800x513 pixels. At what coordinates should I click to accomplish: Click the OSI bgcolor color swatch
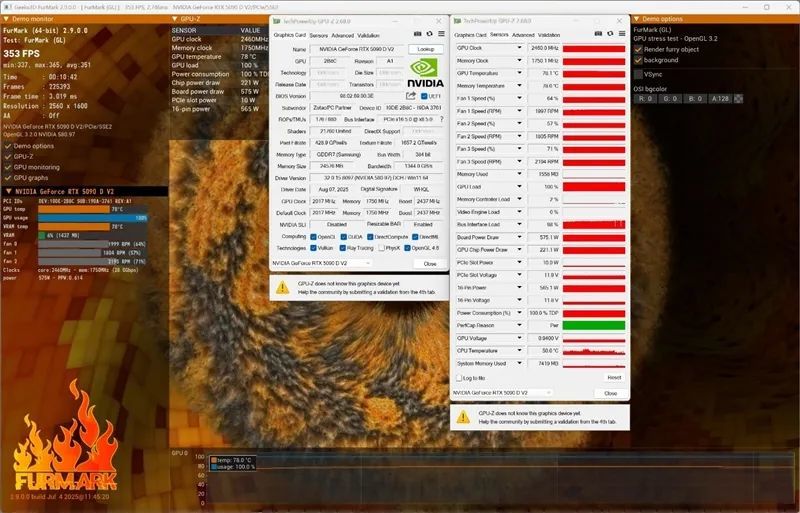pos(738,99)
